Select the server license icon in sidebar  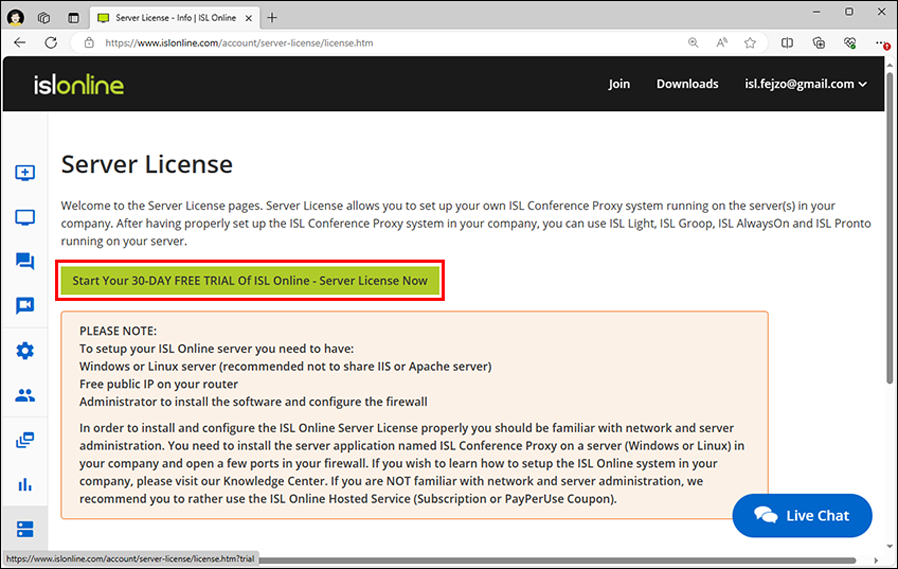(25, 528)
